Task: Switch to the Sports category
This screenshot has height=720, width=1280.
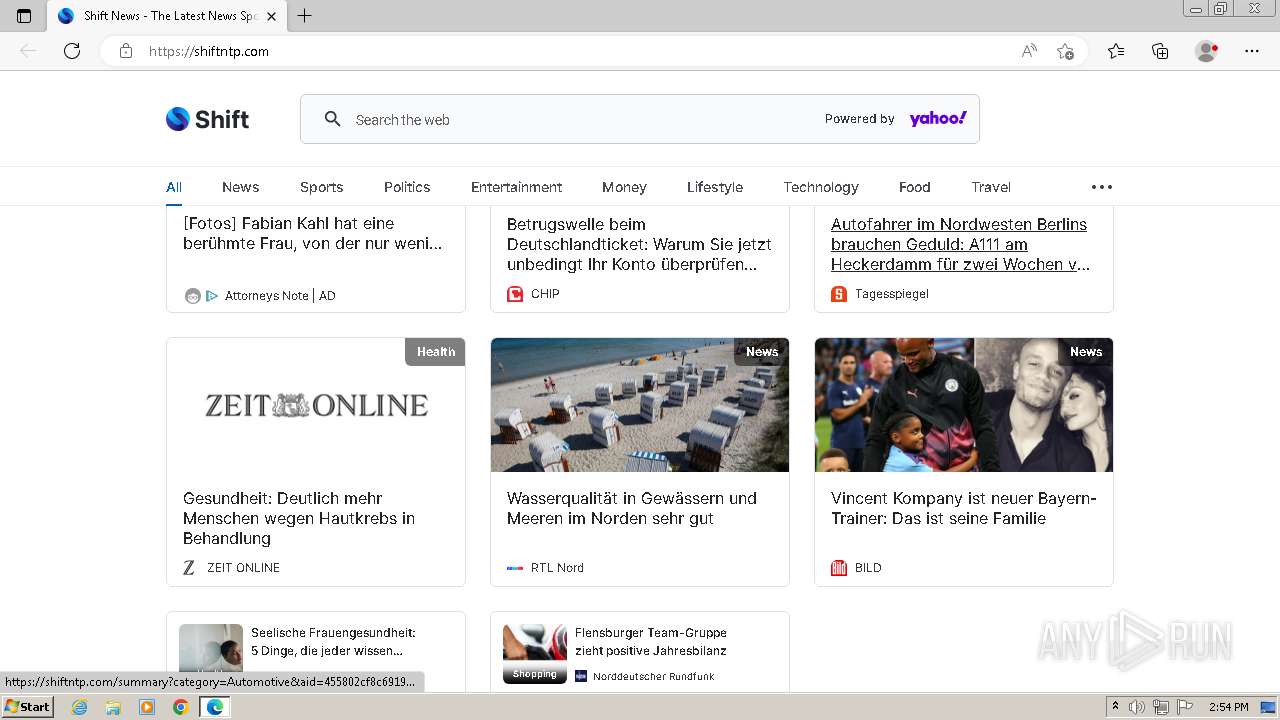Action: click(321, 187)
